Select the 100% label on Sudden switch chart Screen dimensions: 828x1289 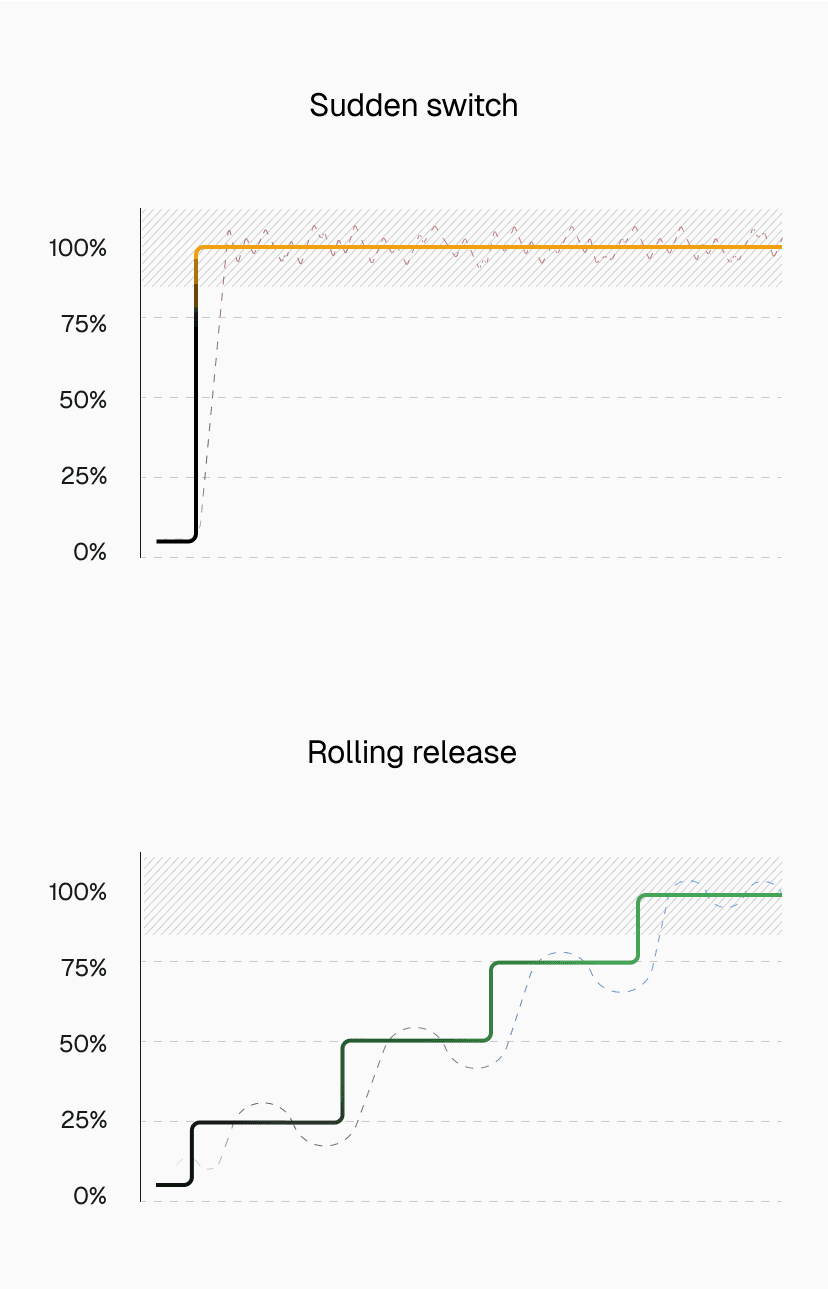point(78,247)
